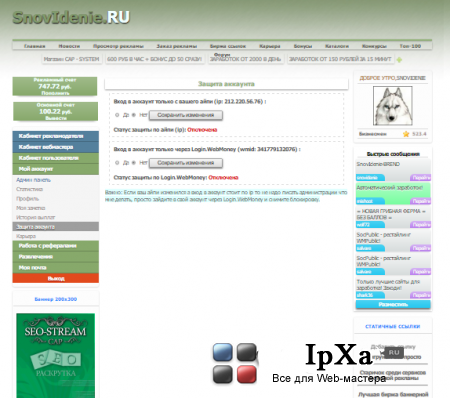This screenshot has width=450, height=398.
Task: Click 'Автоматический заработок!' green message text
Action: (x=389, y=188)
